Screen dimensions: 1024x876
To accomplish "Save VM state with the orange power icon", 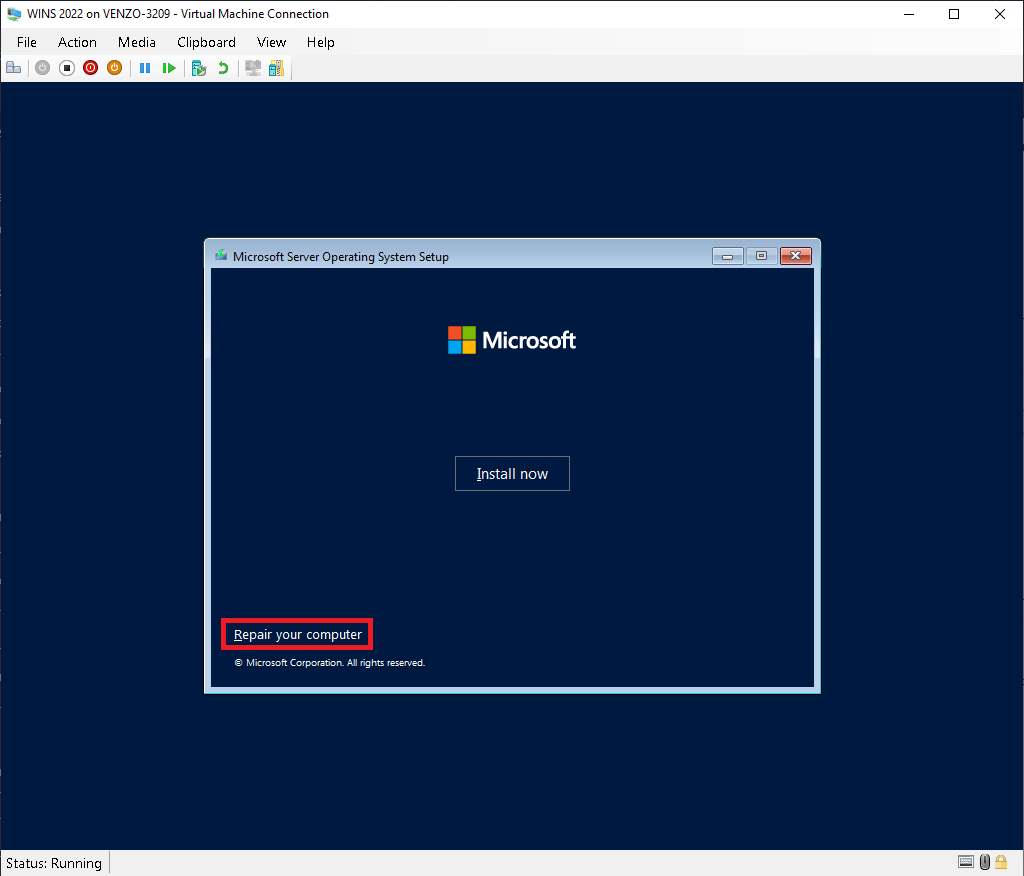I will click(114, 68).
